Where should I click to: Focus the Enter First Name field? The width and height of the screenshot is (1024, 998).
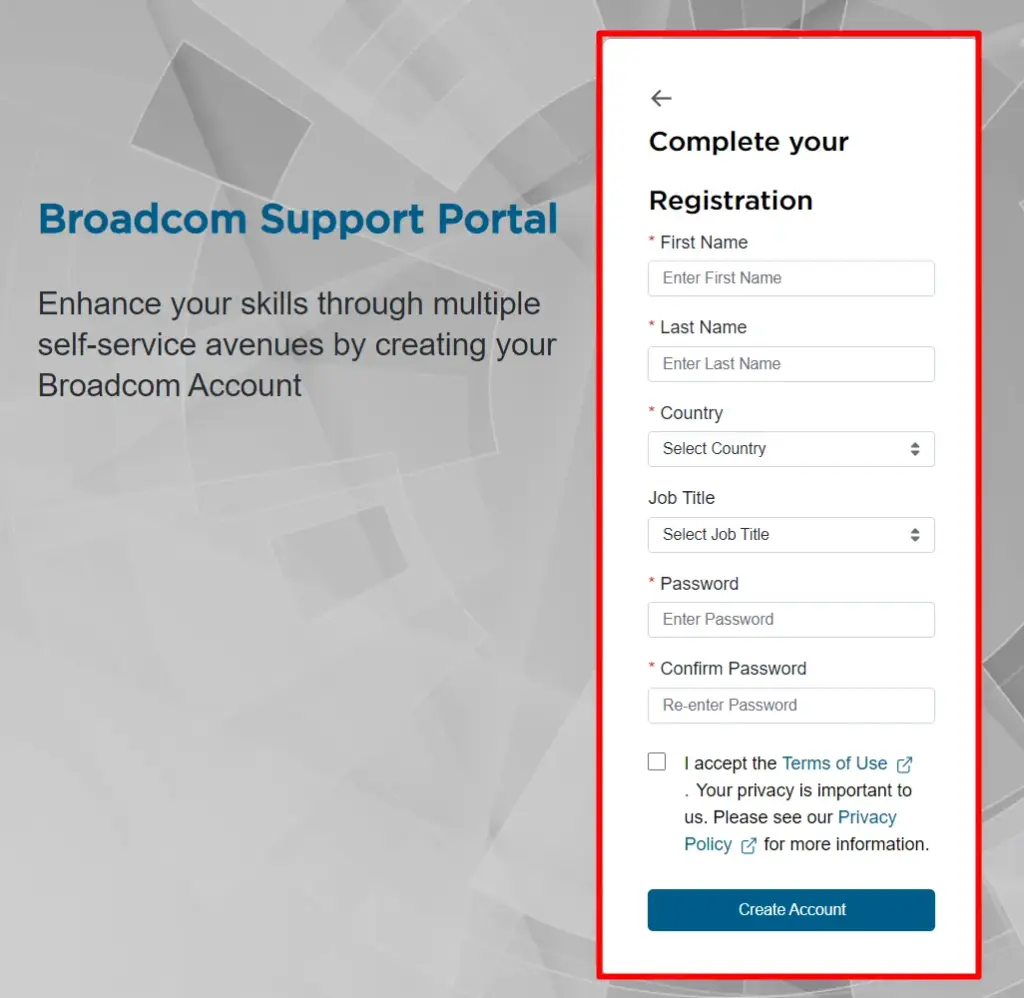pyautogui.click(x=791, y=279)
